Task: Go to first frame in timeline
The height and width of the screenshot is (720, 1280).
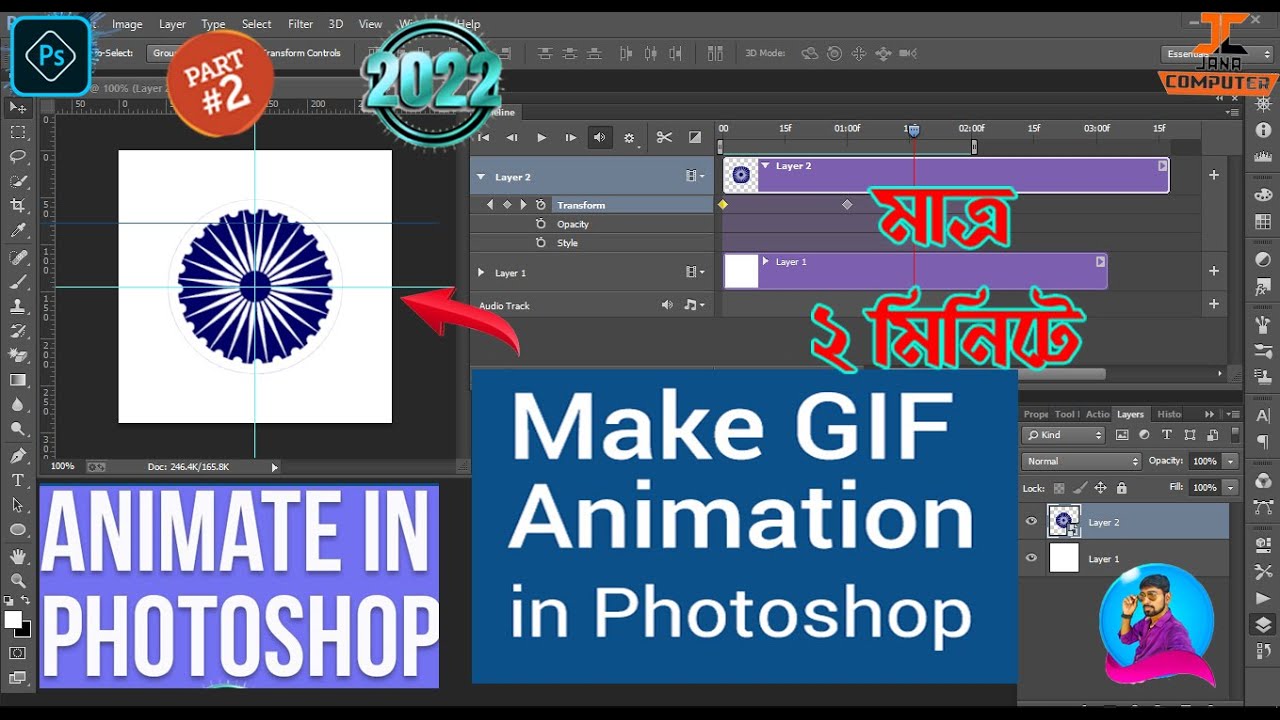Action: (x=483, y=138)
